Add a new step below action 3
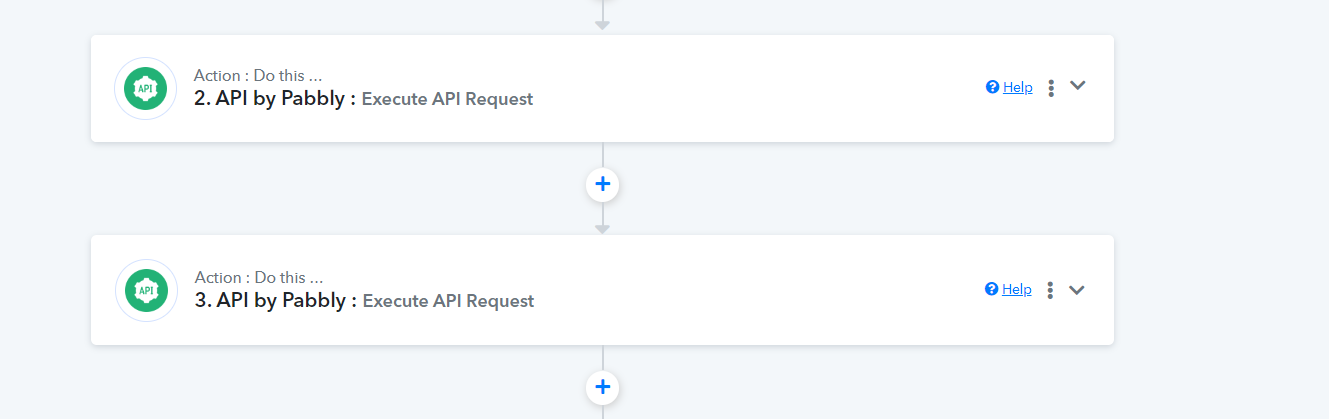Screen dimensions: 1329x419 (x=602, y=386)
